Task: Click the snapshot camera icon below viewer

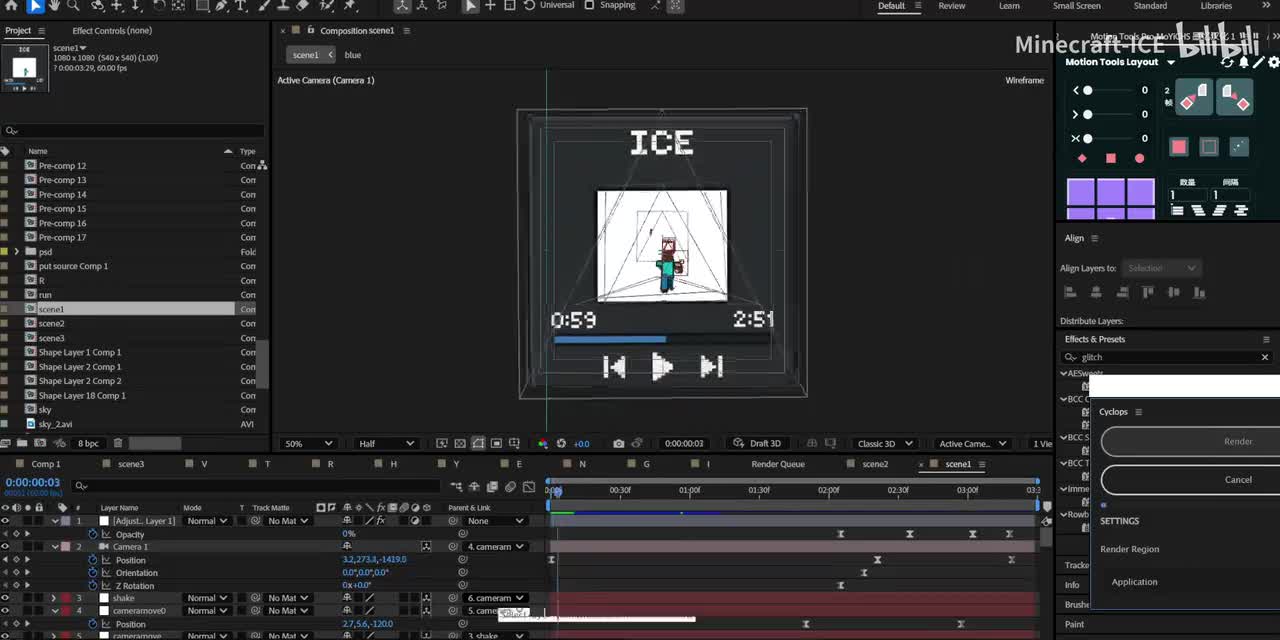Action: pos(619,444)
